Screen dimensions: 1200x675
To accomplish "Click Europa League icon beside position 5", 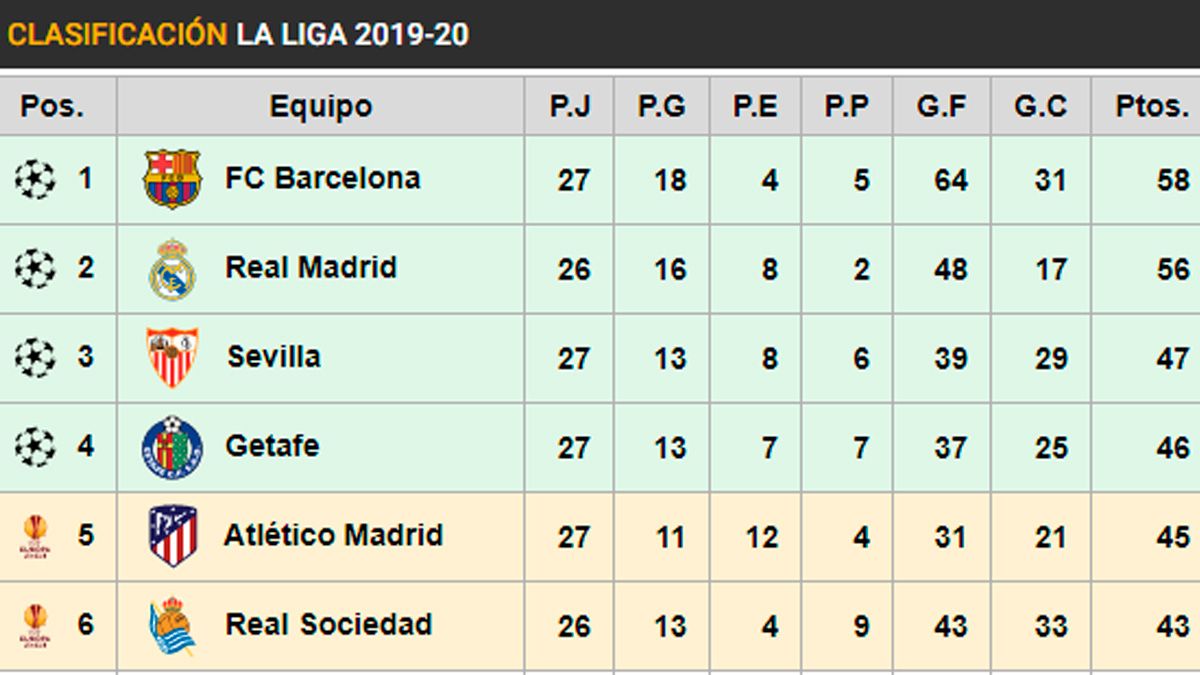I will tap(35, 536).
